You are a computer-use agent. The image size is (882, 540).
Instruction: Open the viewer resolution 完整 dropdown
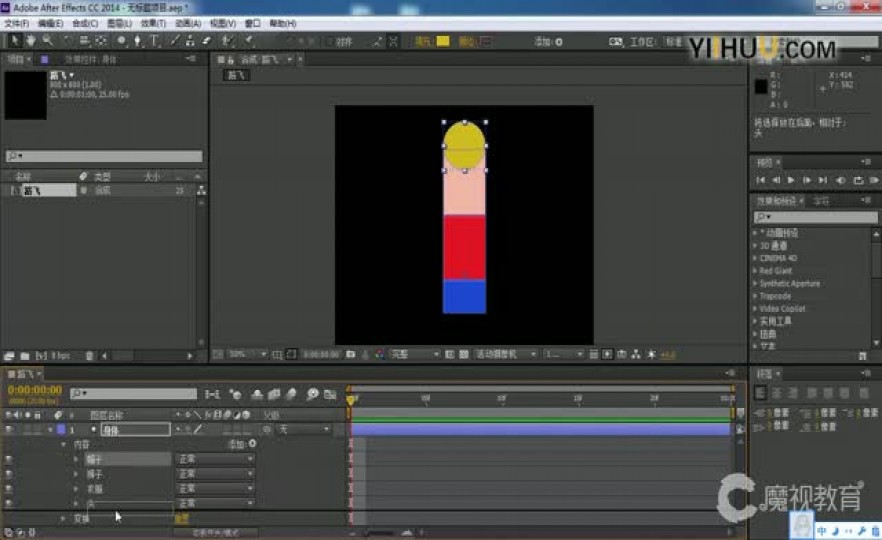click(415, 354)
